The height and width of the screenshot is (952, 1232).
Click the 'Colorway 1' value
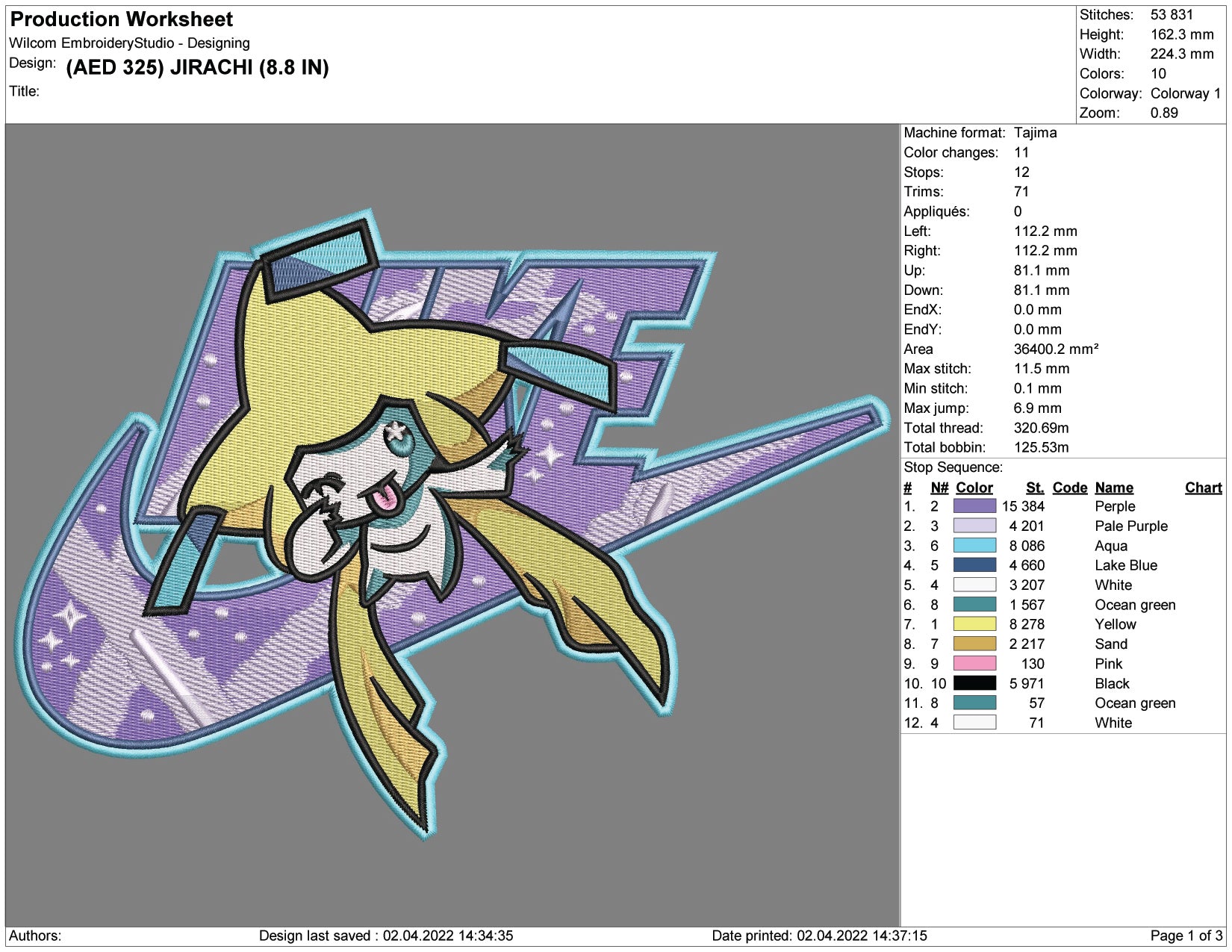(1186, 93)
